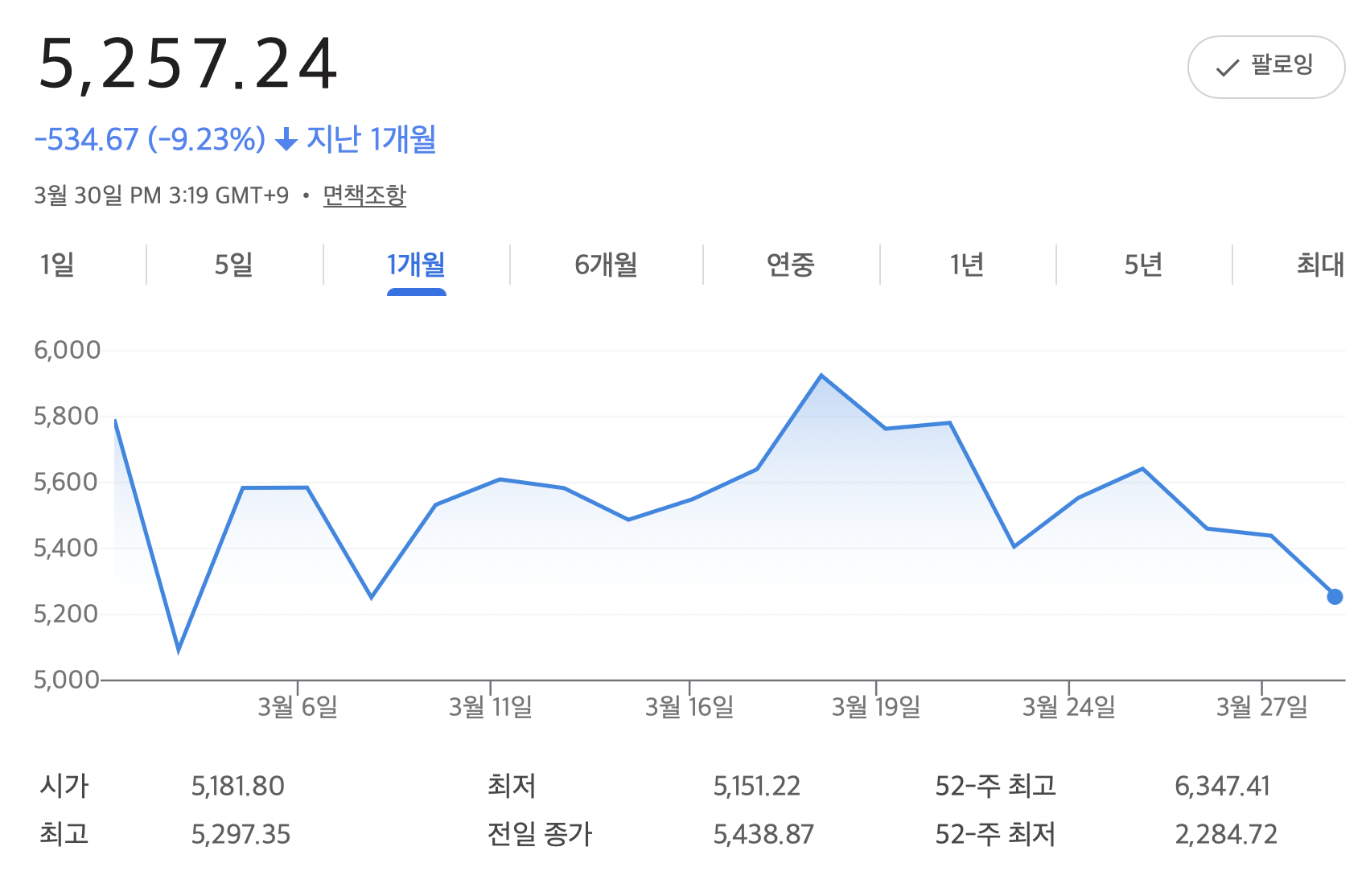Click the large 5,257.24 current price

click(x=188, y=64)
